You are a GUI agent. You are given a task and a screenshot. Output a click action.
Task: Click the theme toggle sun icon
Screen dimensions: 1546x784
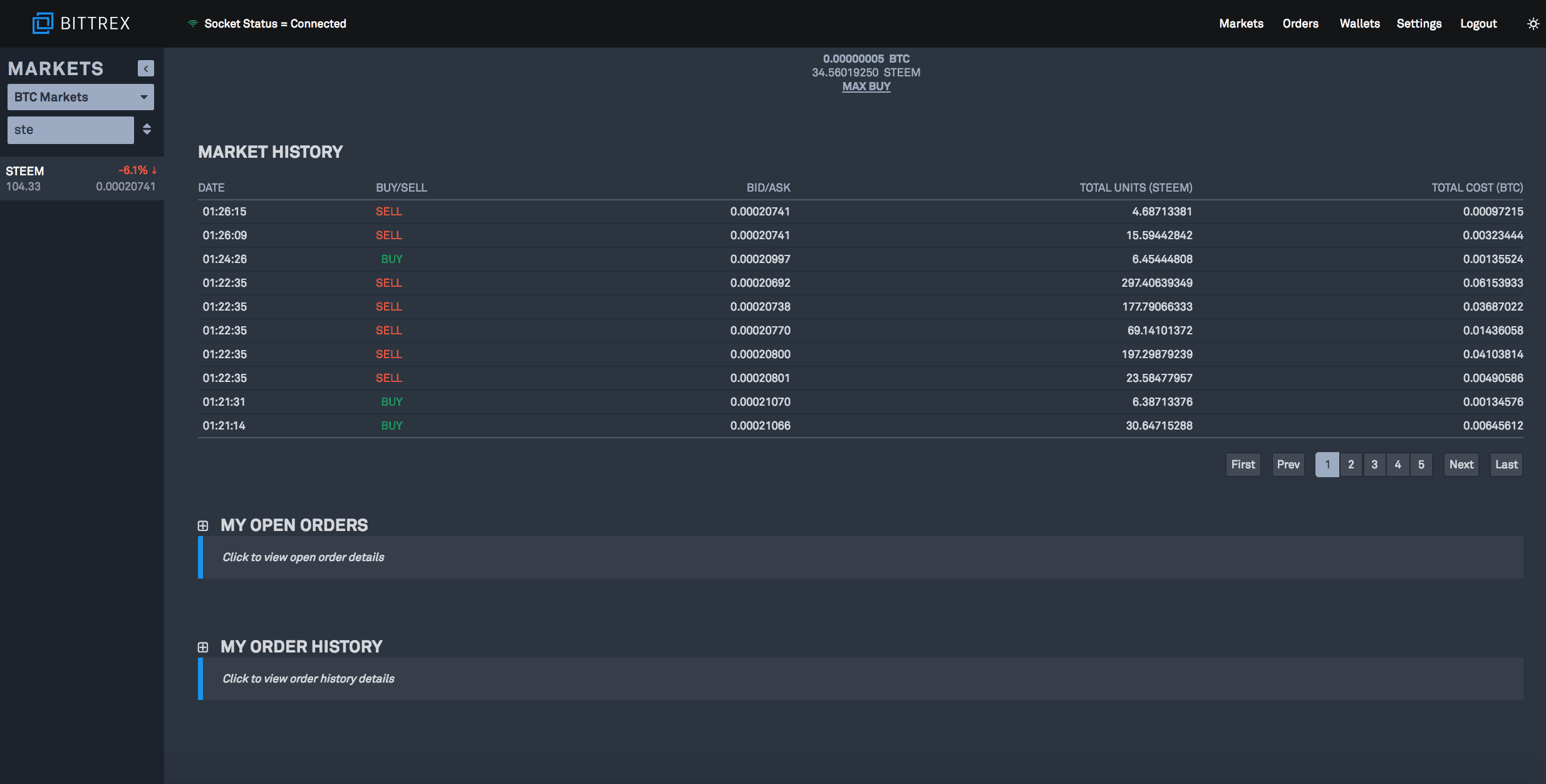pyautogui.click(x=1531, y=22)
